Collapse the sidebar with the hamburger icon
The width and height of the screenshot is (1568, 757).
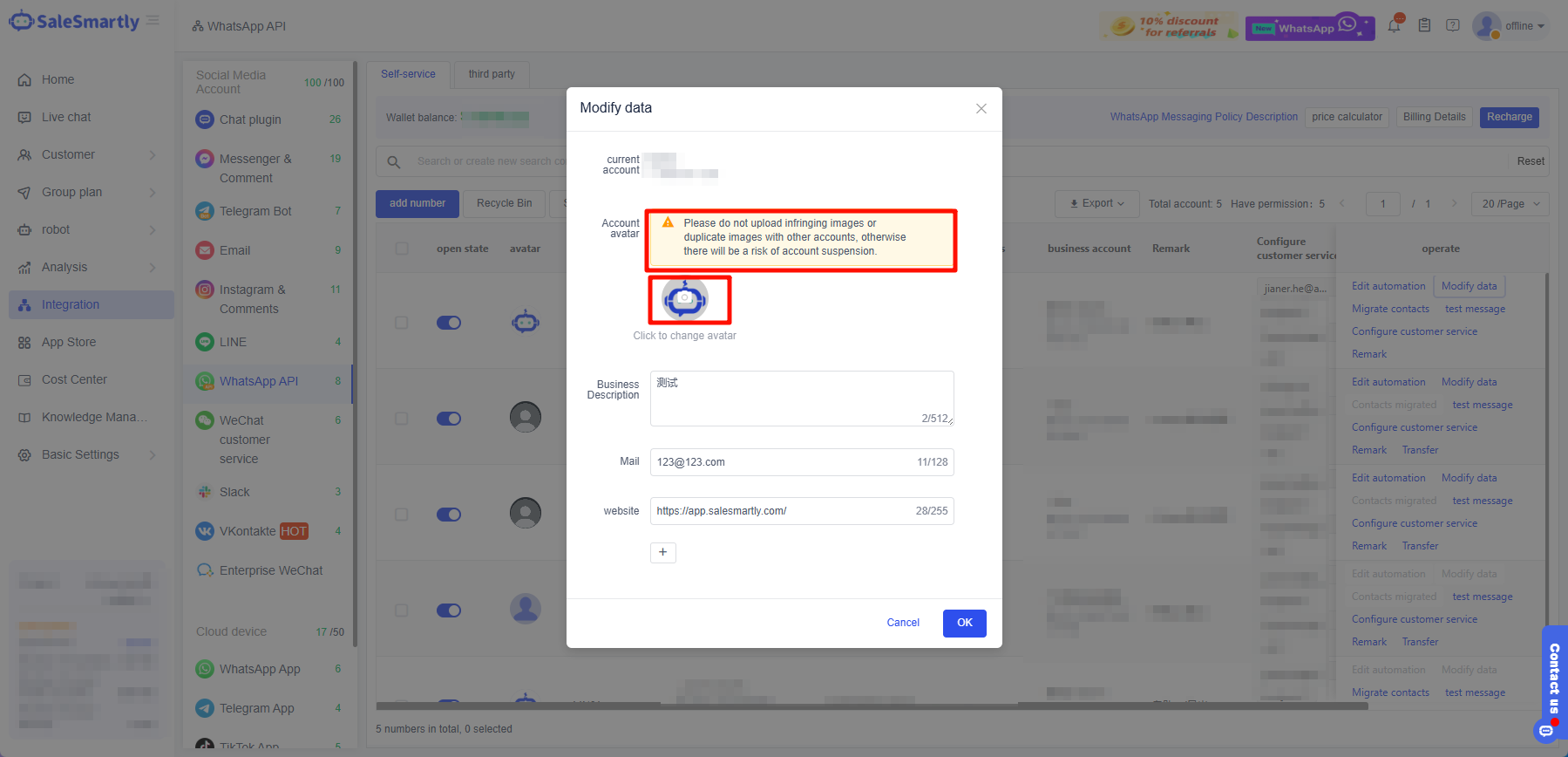[x=153, y=21]
